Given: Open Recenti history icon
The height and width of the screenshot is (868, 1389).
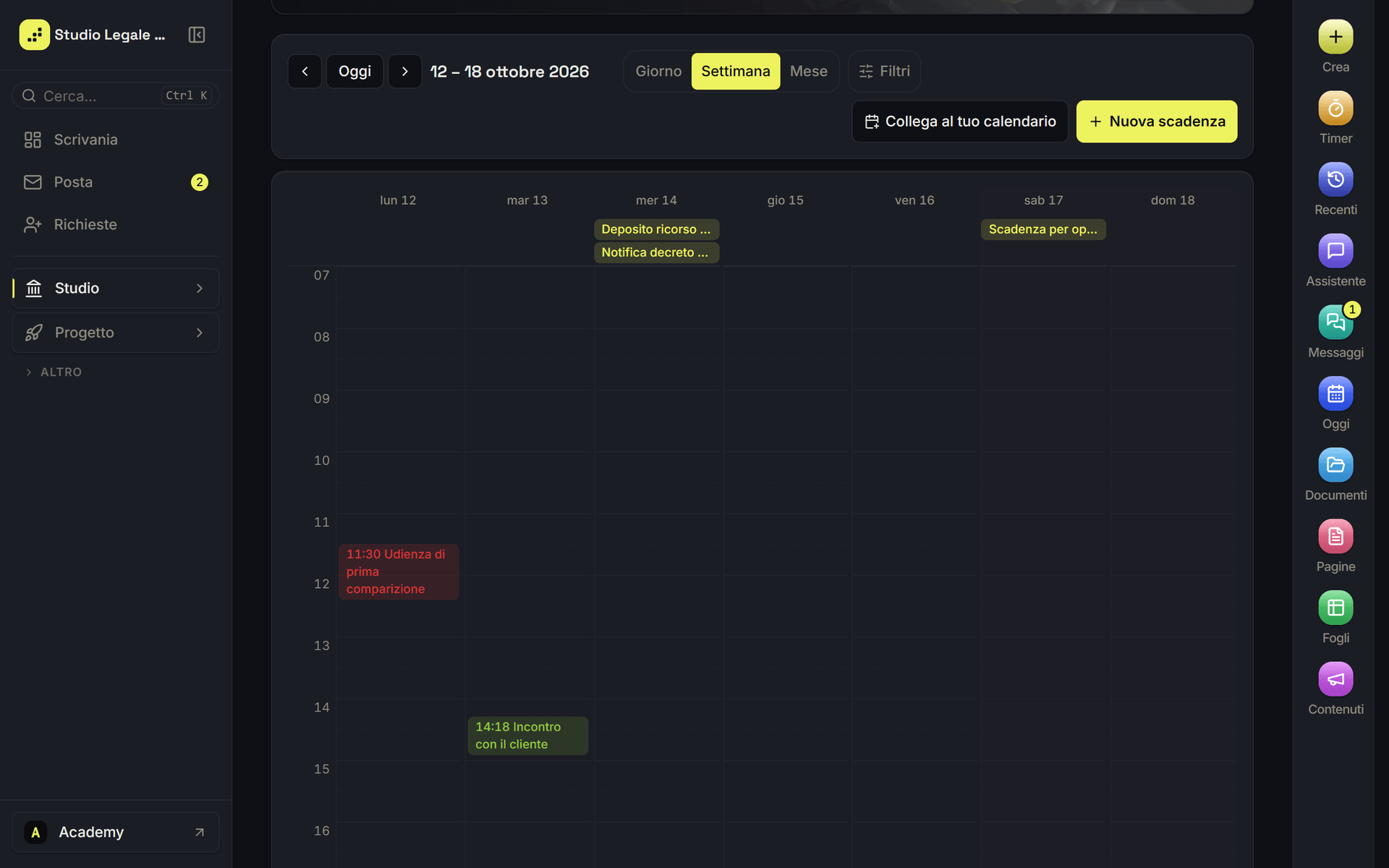Looking at the screenshot, I should click(1335, 179).
